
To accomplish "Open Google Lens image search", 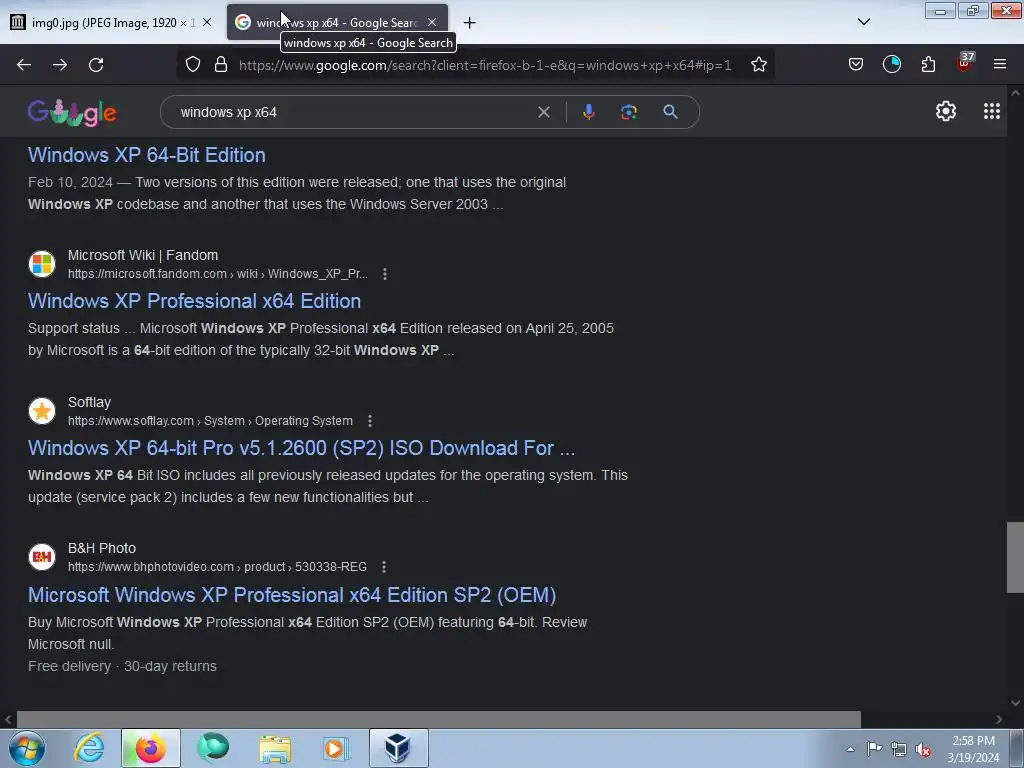I will click(629, 112).
